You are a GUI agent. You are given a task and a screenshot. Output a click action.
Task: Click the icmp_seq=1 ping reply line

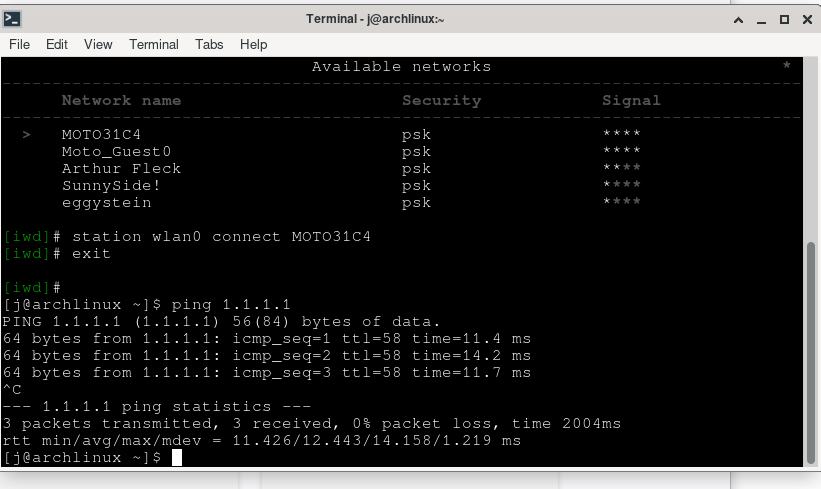click(267, 339)
